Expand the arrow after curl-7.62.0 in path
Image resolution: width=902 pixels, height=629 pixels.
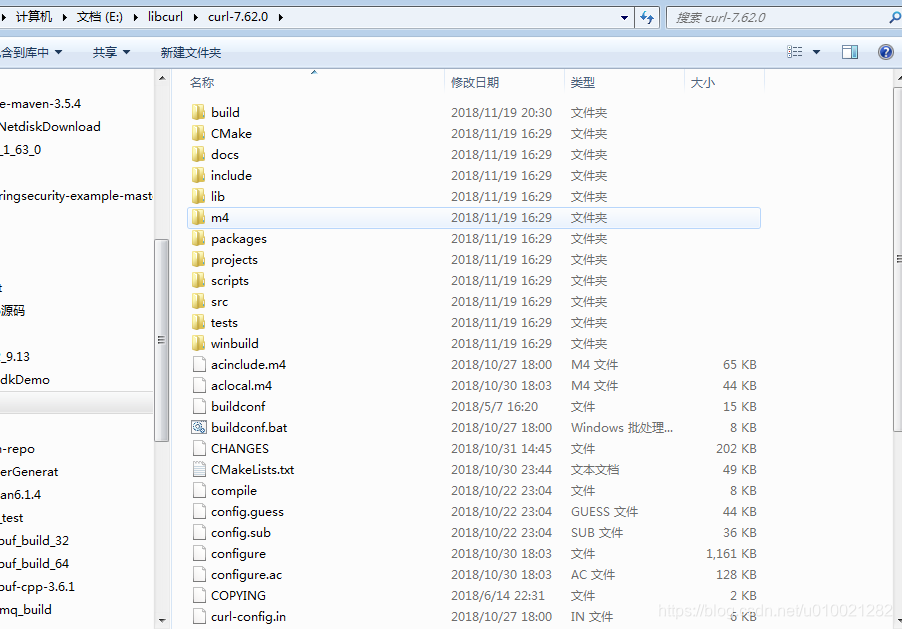(281, 17)
